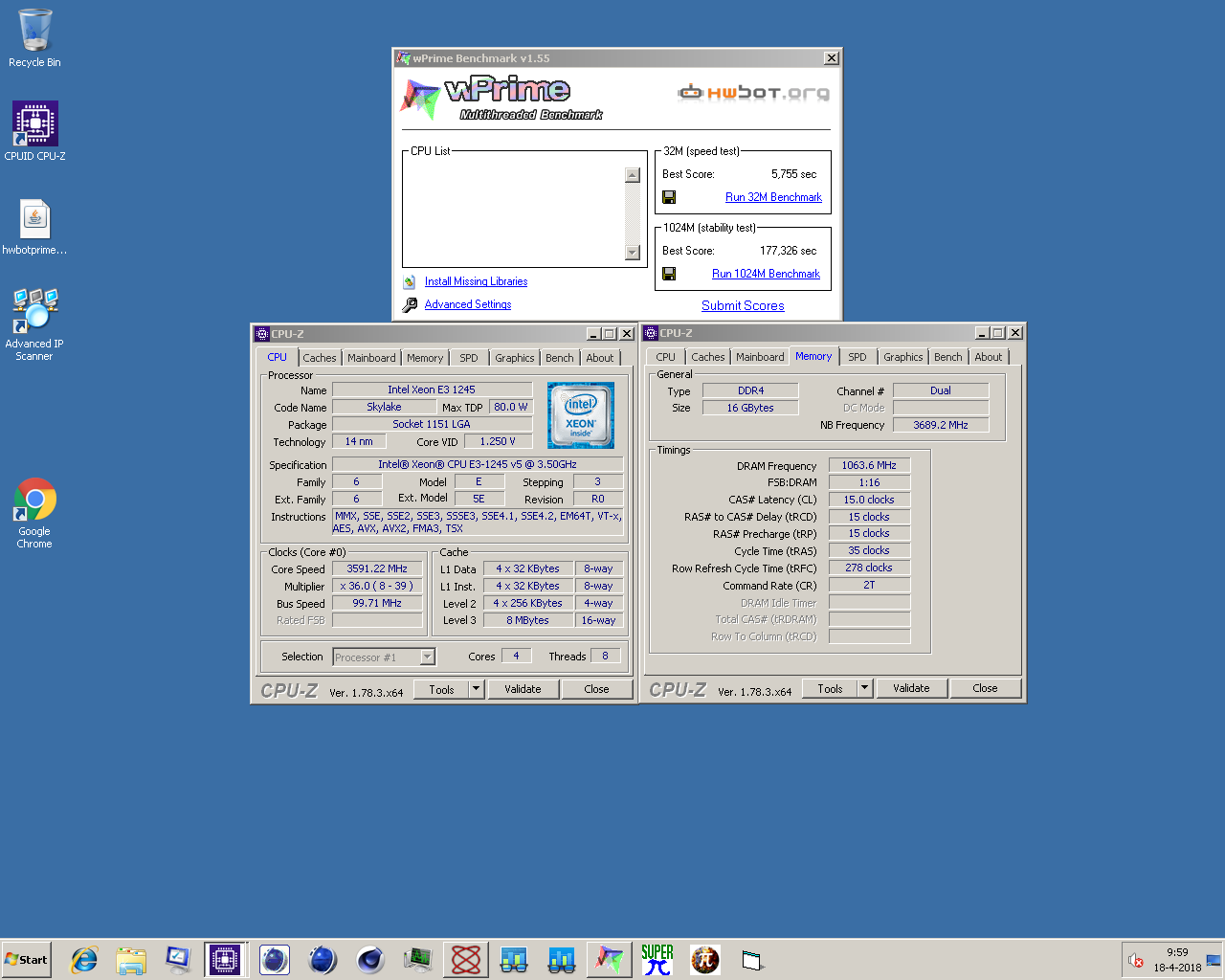Click the CAS# Latency value 15.0 clocks
The width and height of the screenshot is (1225, 980).
pos(869,500)
